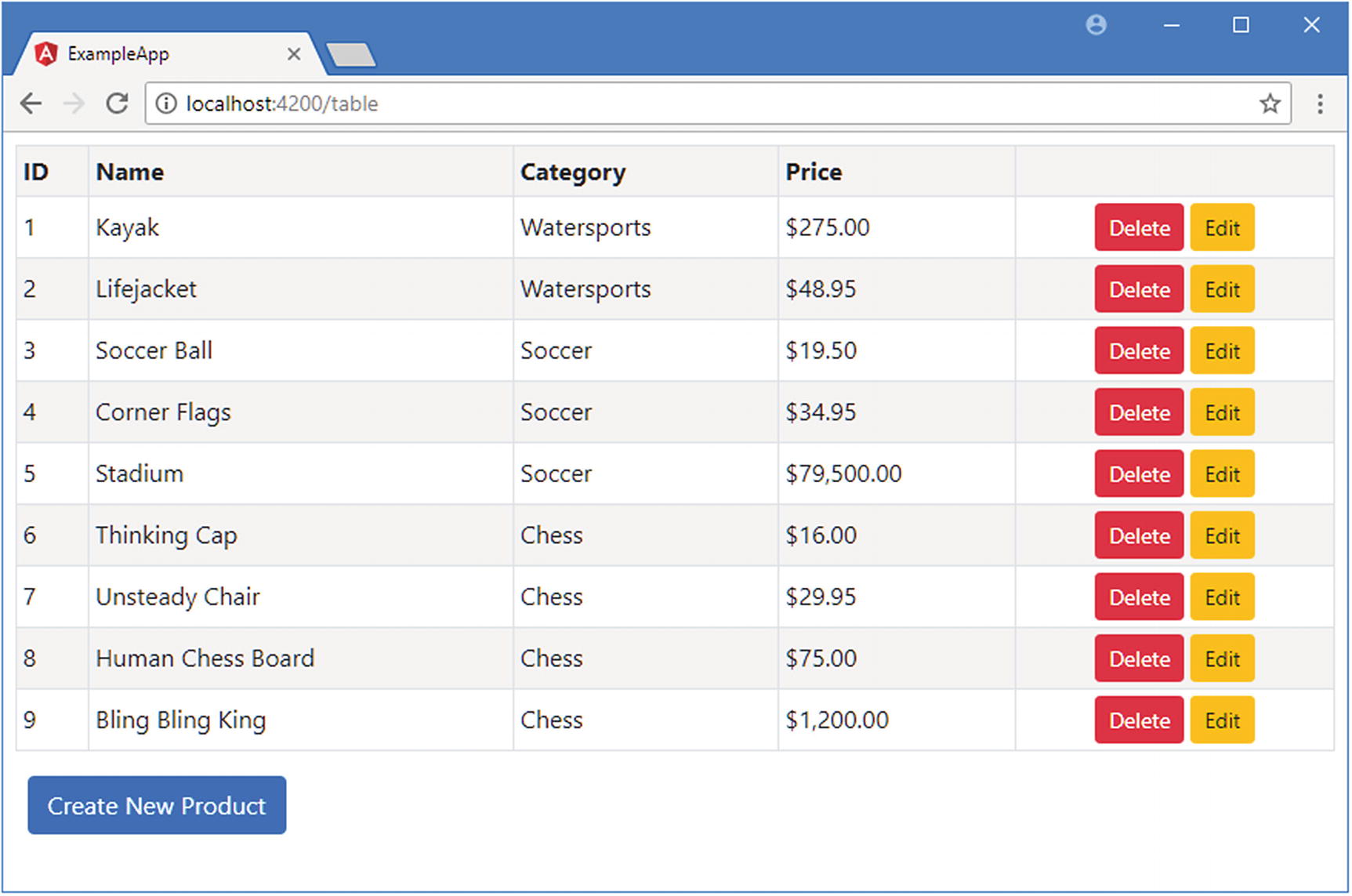Reload the page with refresh icon

(x=118, y=103)
